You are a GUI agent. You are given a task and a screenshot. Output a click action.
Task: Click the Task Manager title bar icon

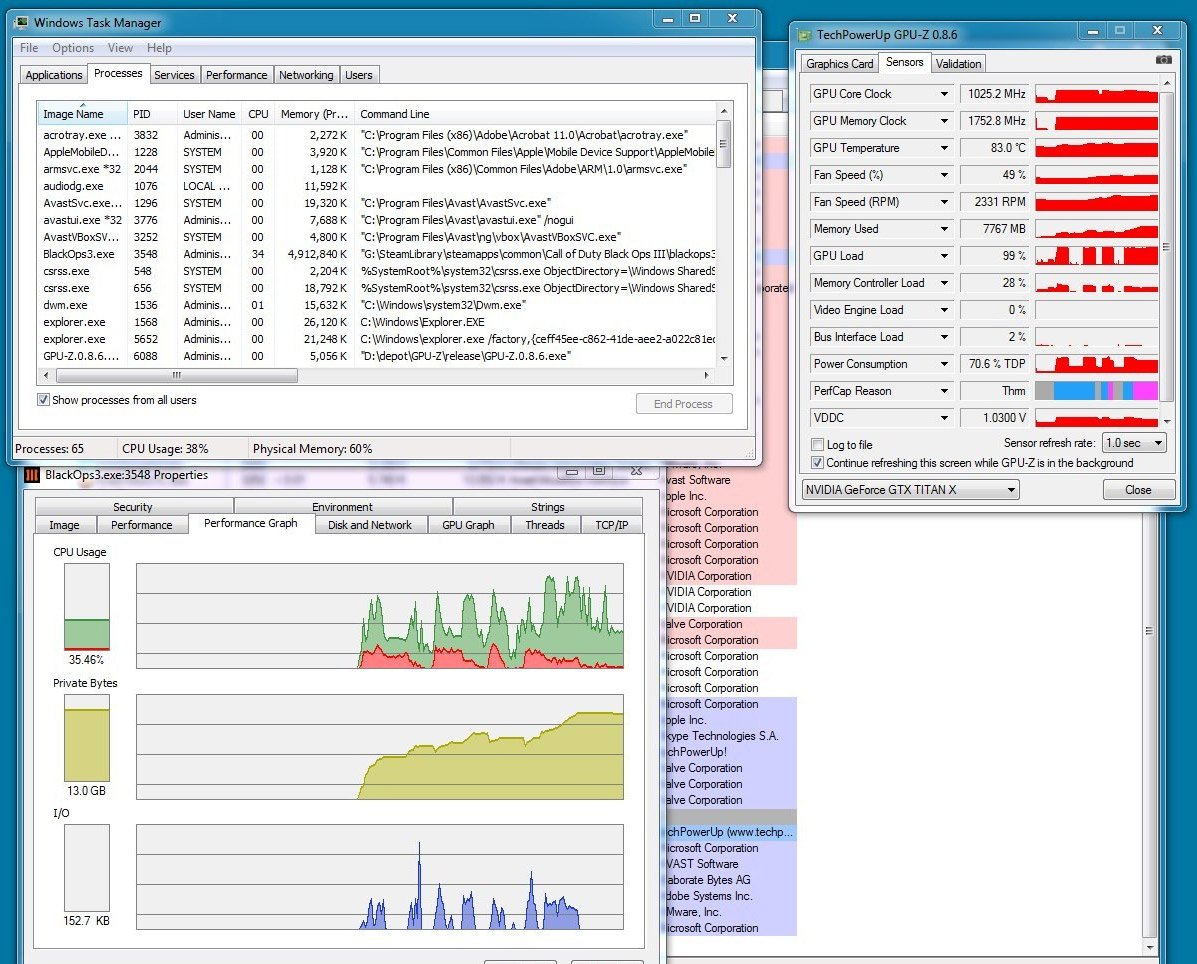pos(22,22)
